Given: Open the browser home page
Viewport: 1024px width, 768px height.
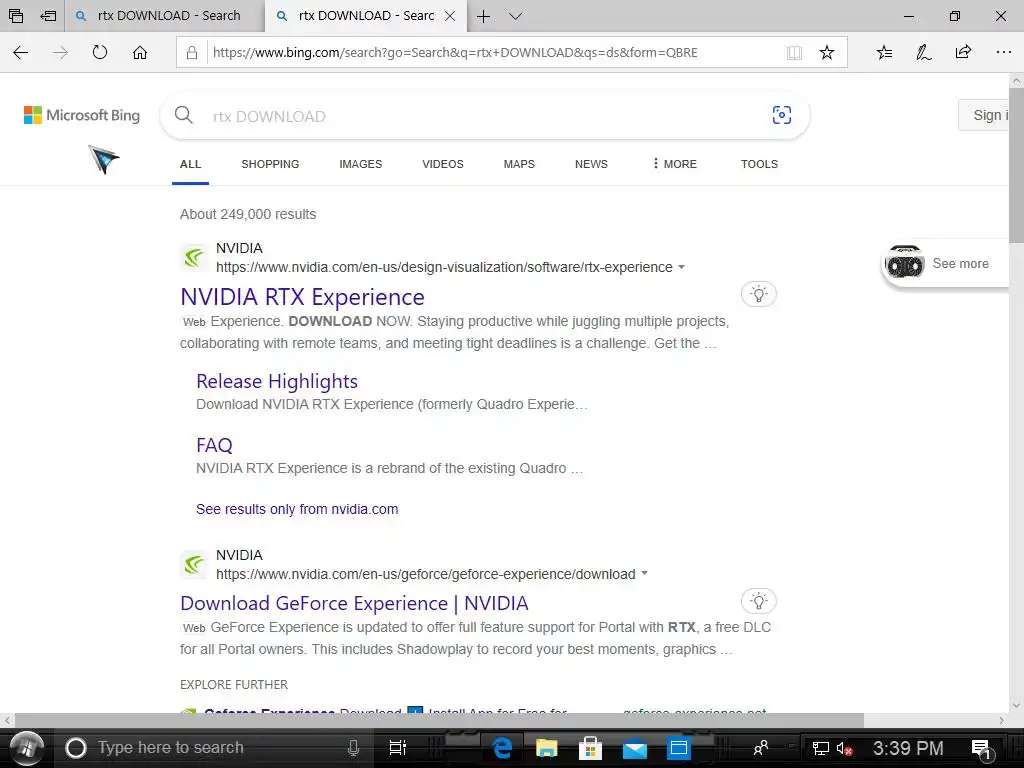Looking at the screenshot, I should [x=140, y=52].
